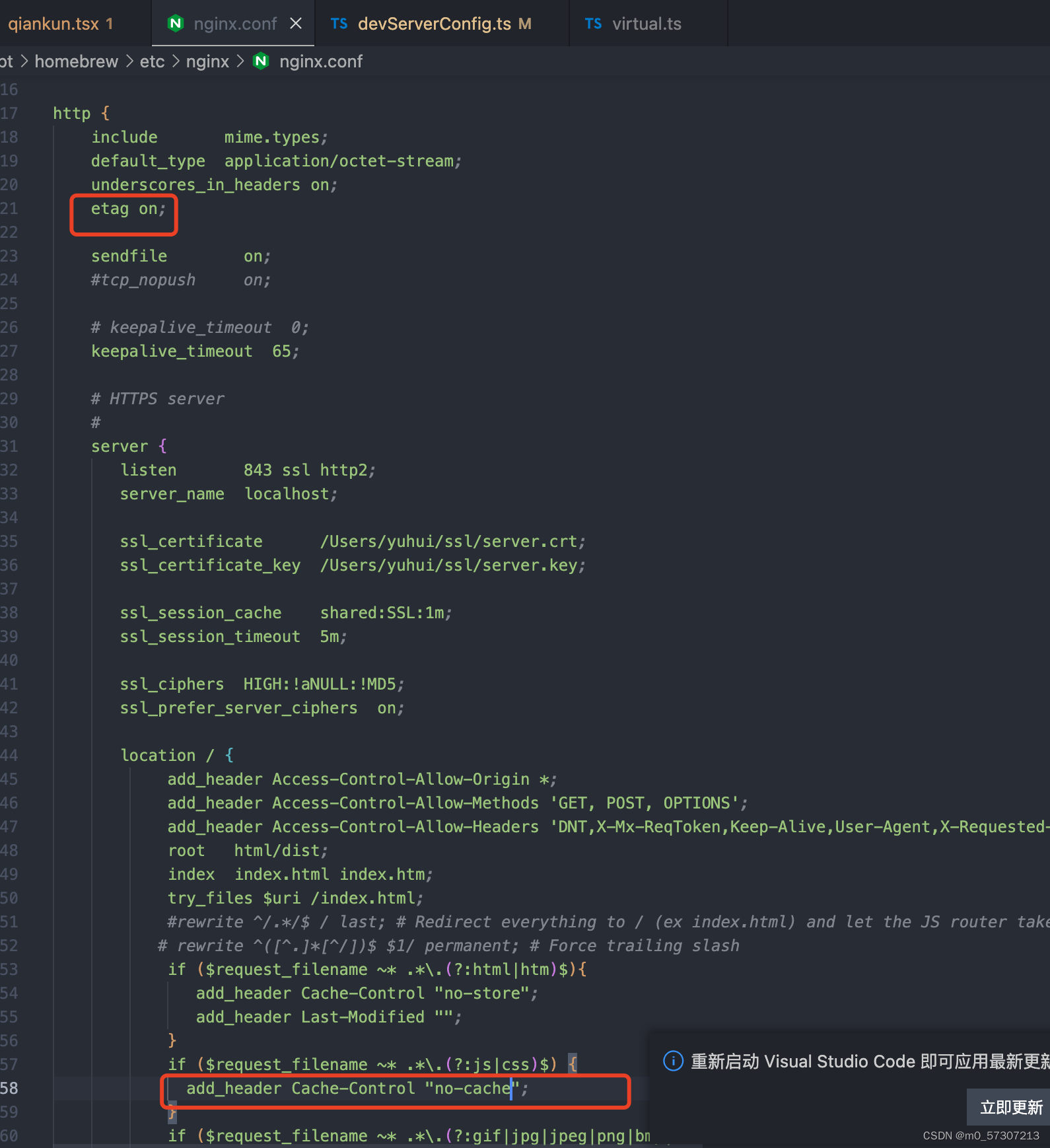This screenshot has height=1148, width=1050.
Task: Click the TS icon on devServerConfig.ts tab
Action: click(339, 24)
